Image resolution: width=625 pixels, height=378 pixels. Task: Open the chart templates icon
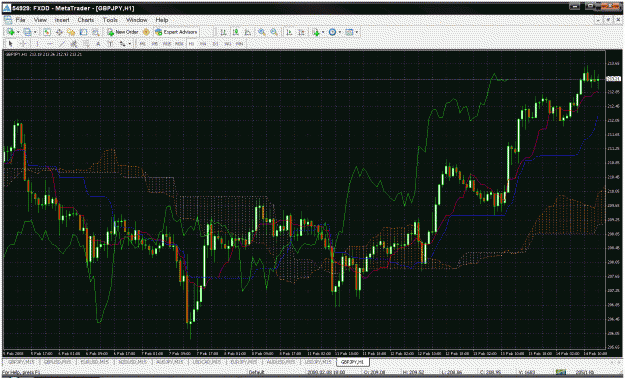point(349,32)
